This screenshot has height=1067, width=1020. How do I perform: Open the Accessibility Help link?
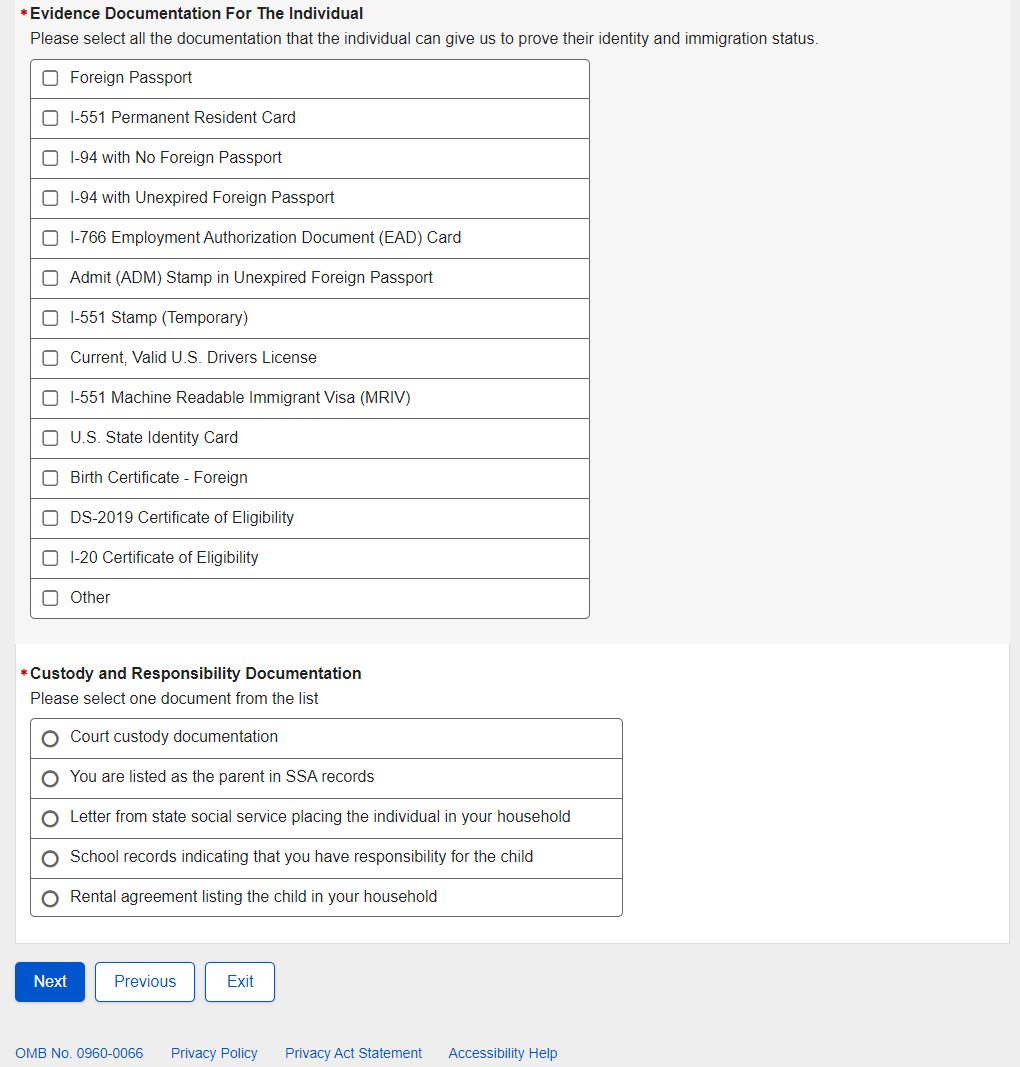502,1053
